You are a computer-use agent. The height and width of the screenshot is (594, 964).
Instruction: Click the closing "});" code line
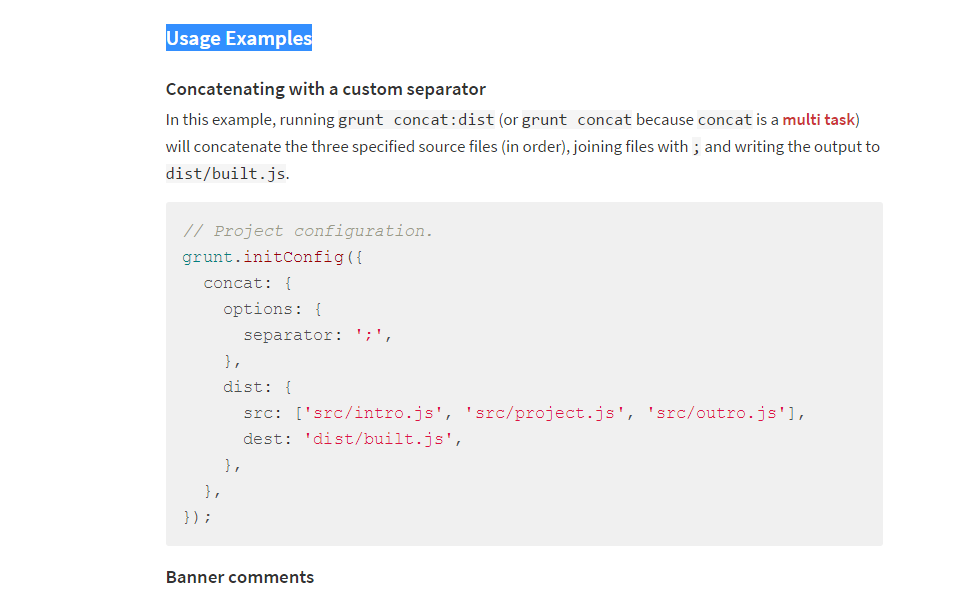(197, 517)
